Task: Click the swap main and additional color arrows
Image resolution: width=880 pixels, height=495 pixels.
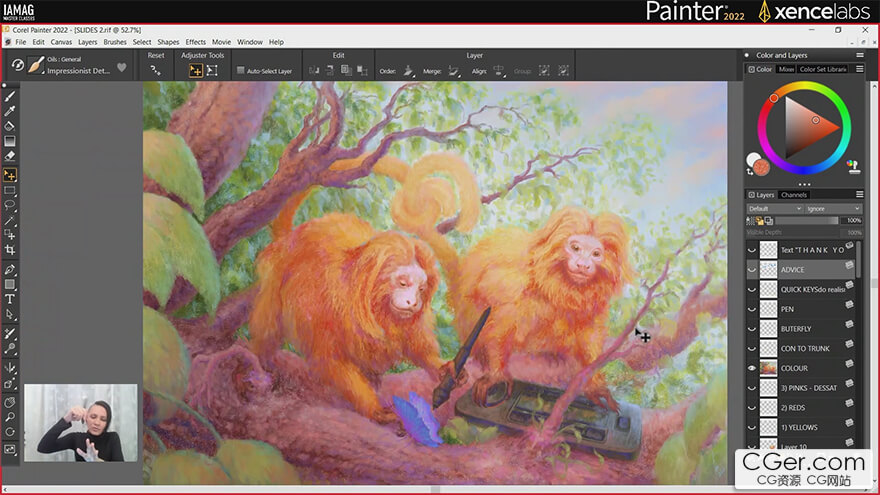Action: coord(750,171)
